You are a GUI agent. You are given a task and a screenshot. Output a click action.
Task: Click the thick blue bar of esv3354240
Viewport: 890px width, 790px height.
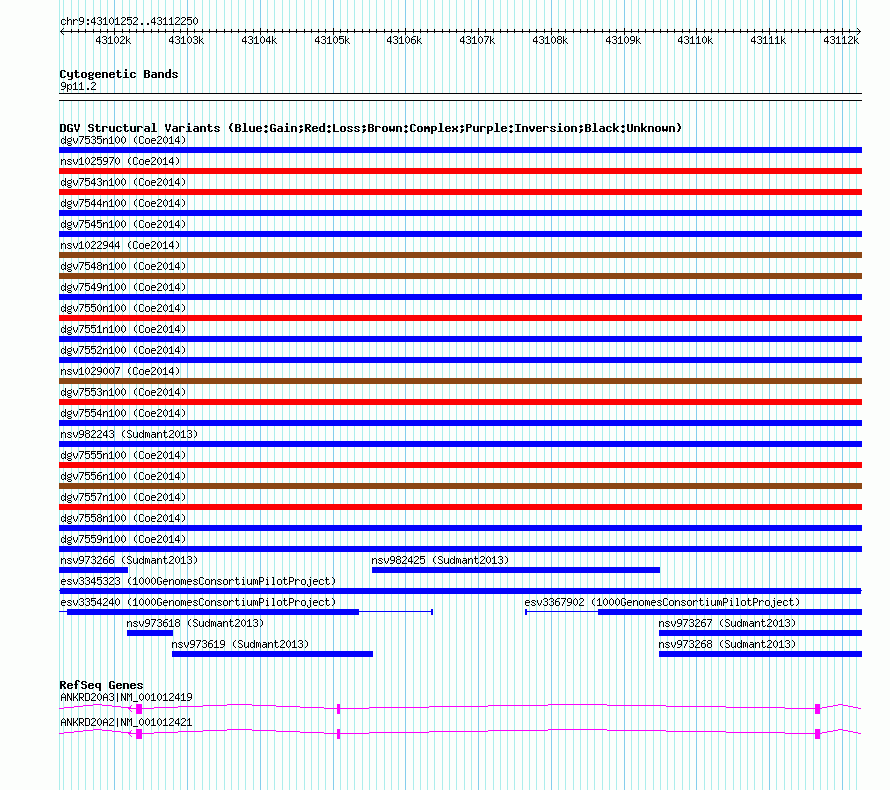(213, 612)
